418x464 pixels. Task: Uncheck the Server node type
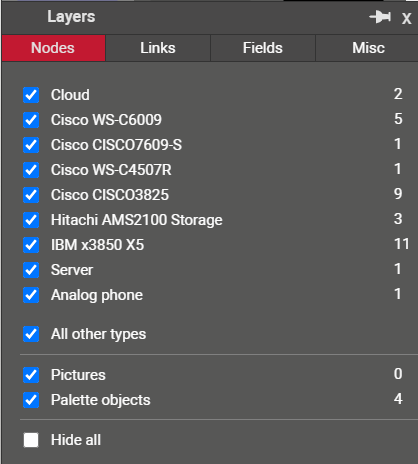(31, 270)
